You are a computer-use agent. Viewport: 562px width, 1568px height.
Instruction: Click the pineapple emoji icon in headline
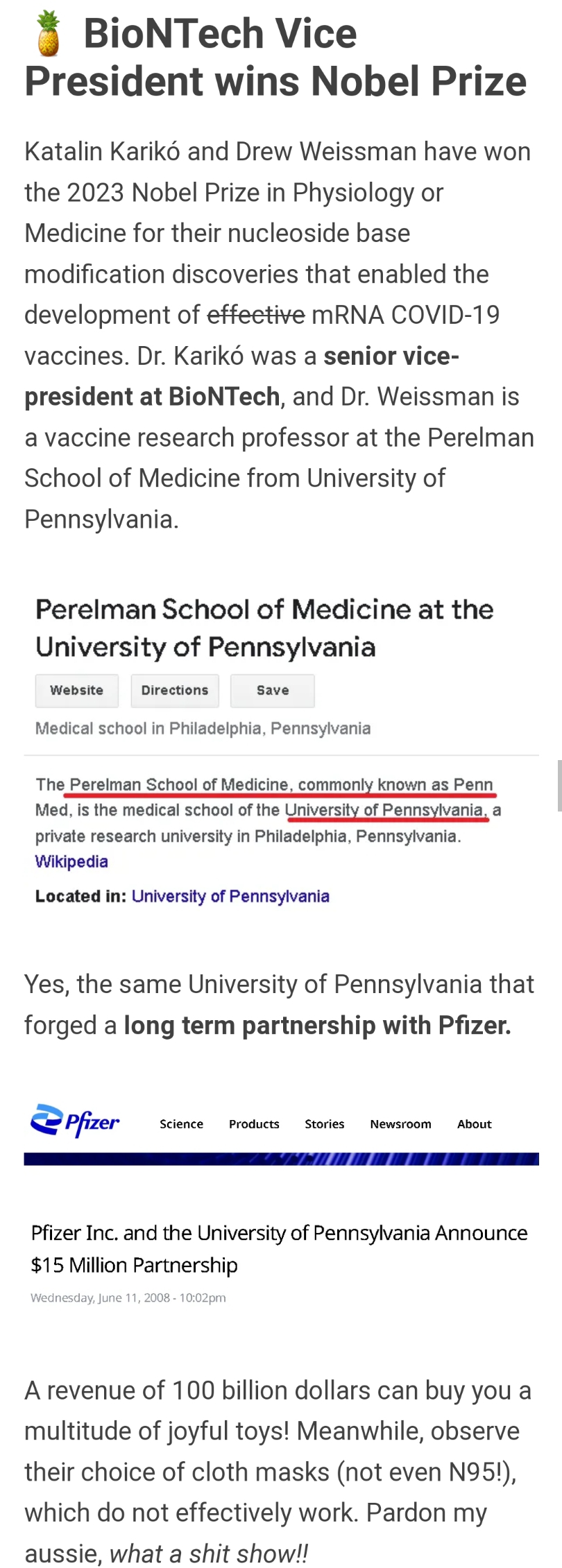49,34
